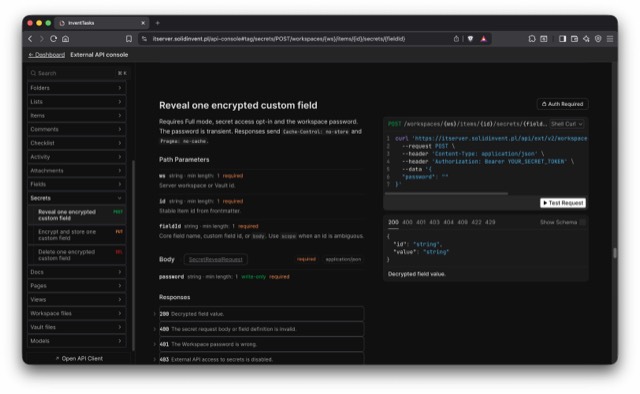This screenshot has width=640, height=394.
Task: Click the Brave rewards triangle icon
Action: (484, 39)
